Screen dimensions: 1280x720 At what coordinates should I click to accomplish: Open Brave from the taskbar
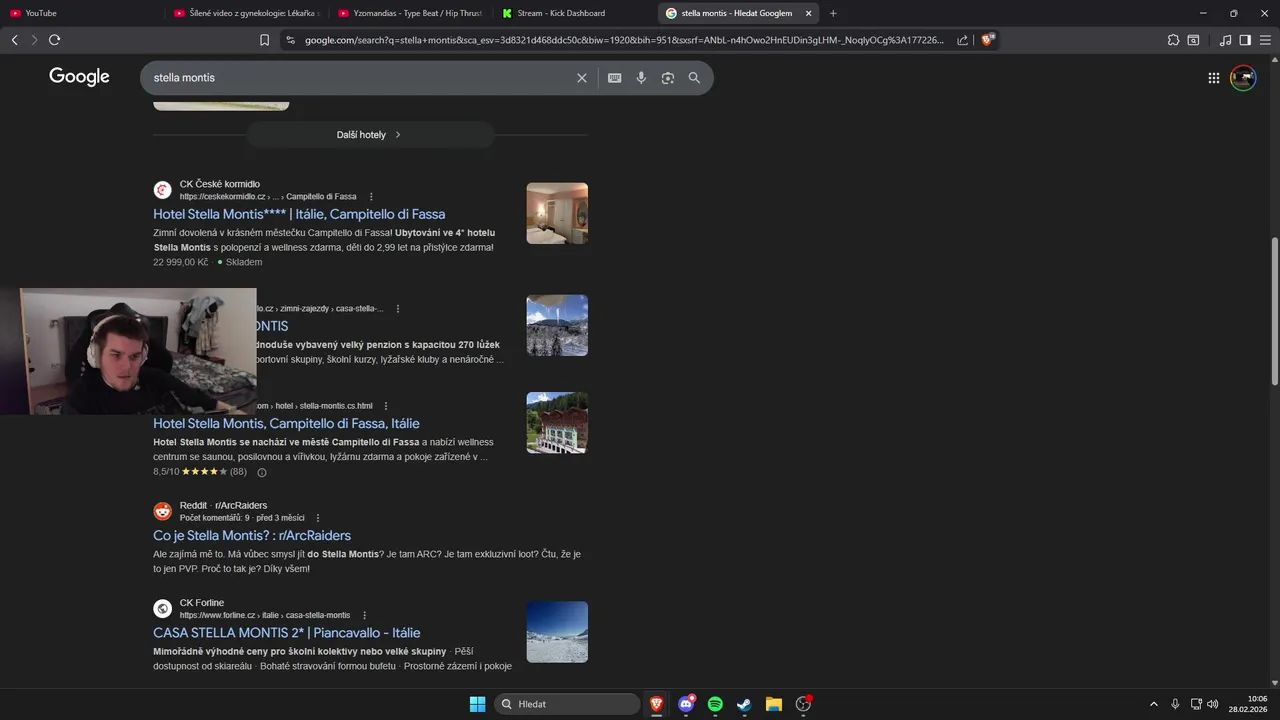click(657, 704)
